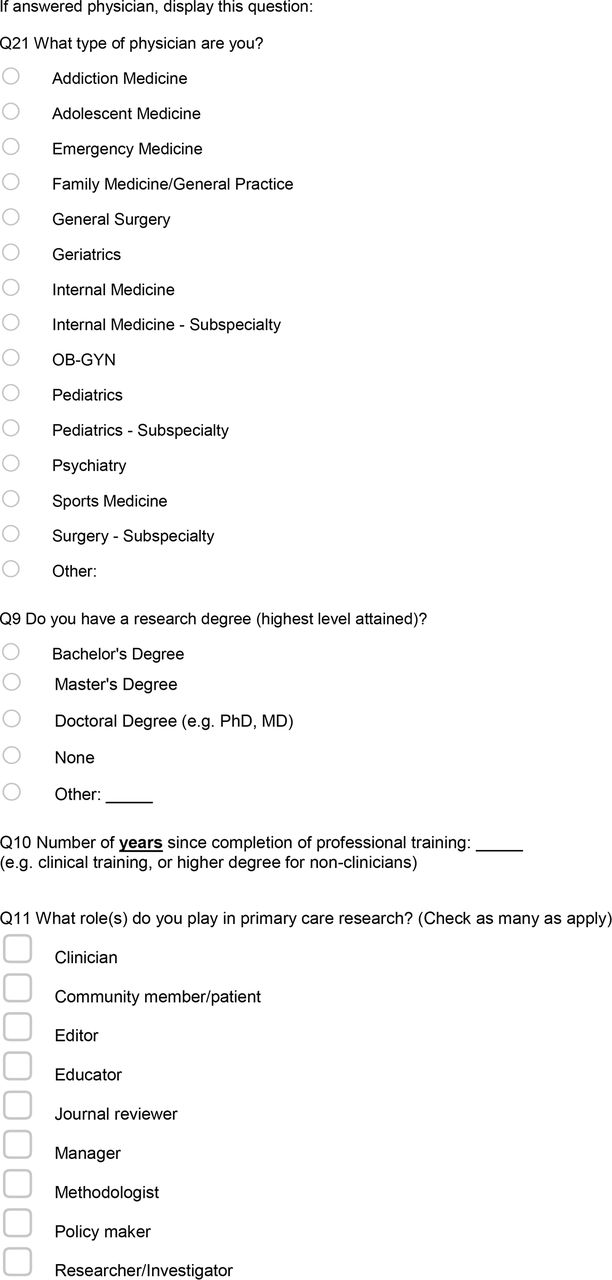Screen dimensions: 612x1280
Task: Choose Emergency Medicine option
Action: click(11, 146)
